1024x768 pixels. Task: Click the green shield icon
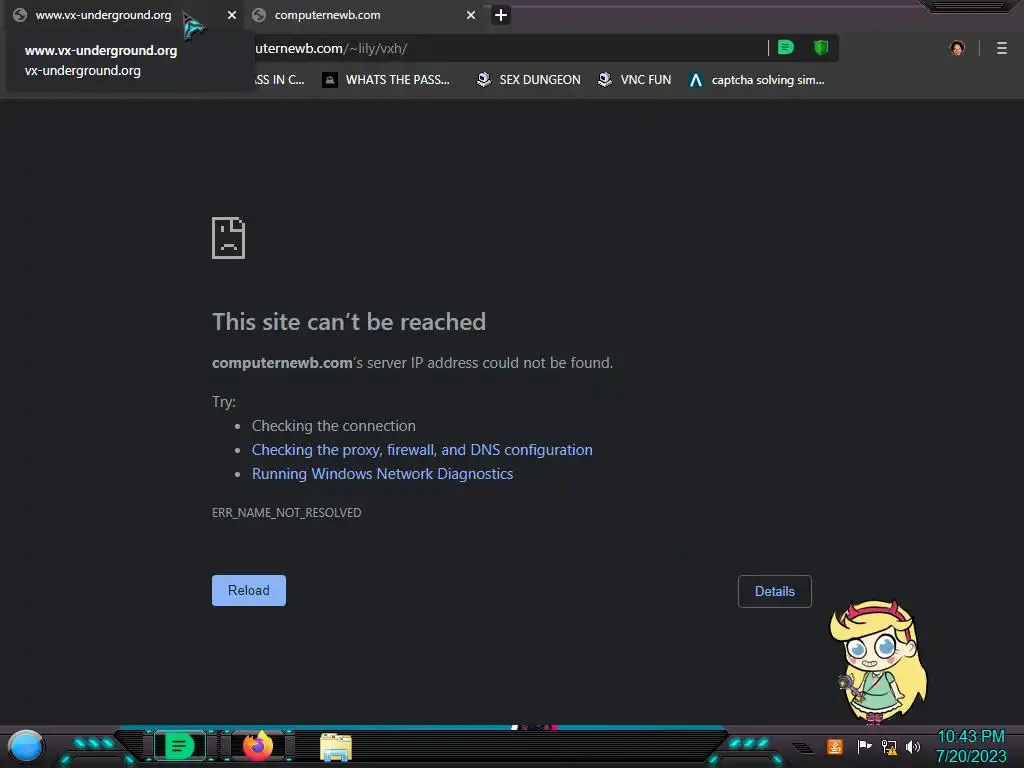[821, 48]
